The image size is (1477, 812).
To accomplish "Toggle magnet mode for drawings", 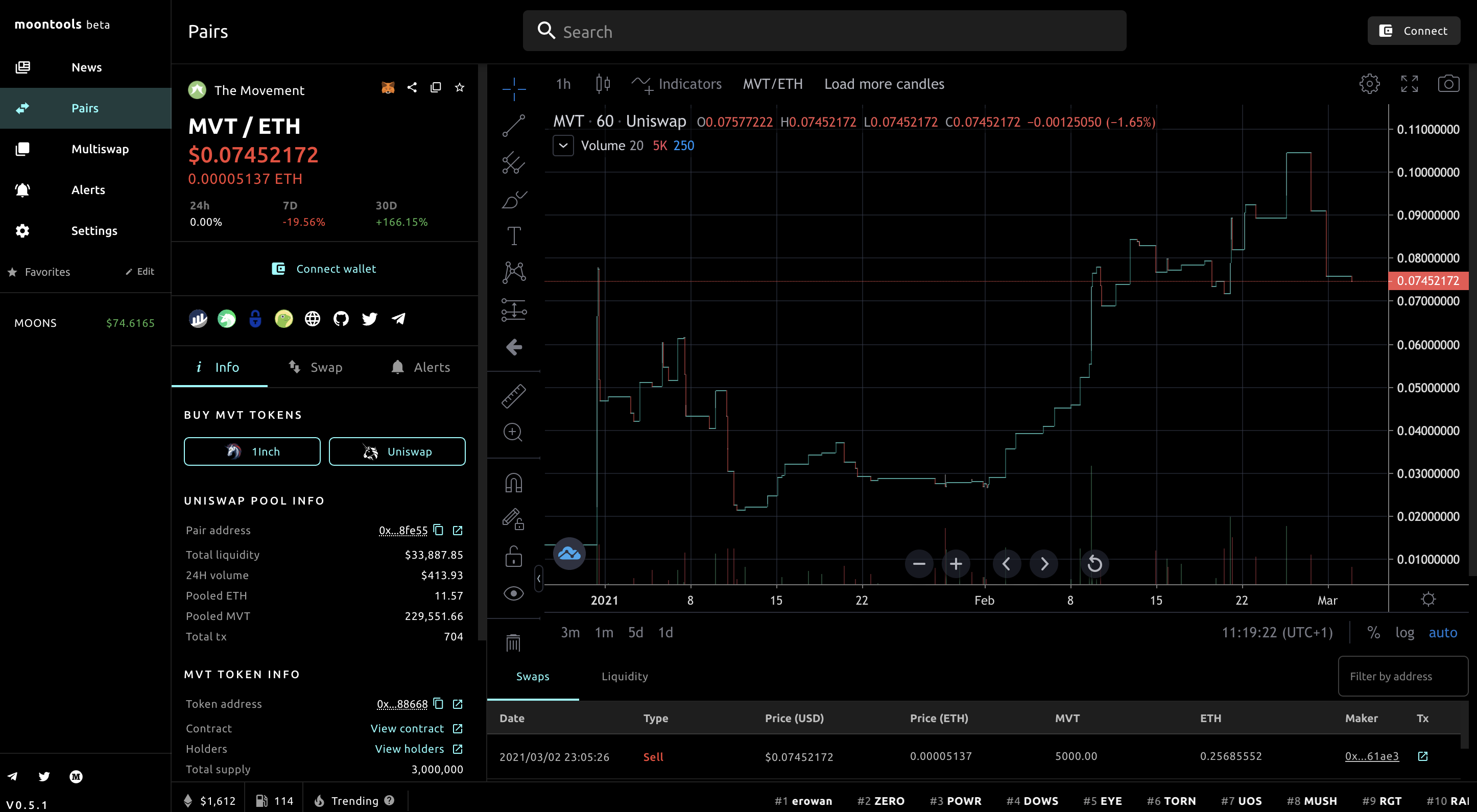I will pos(514,483).
